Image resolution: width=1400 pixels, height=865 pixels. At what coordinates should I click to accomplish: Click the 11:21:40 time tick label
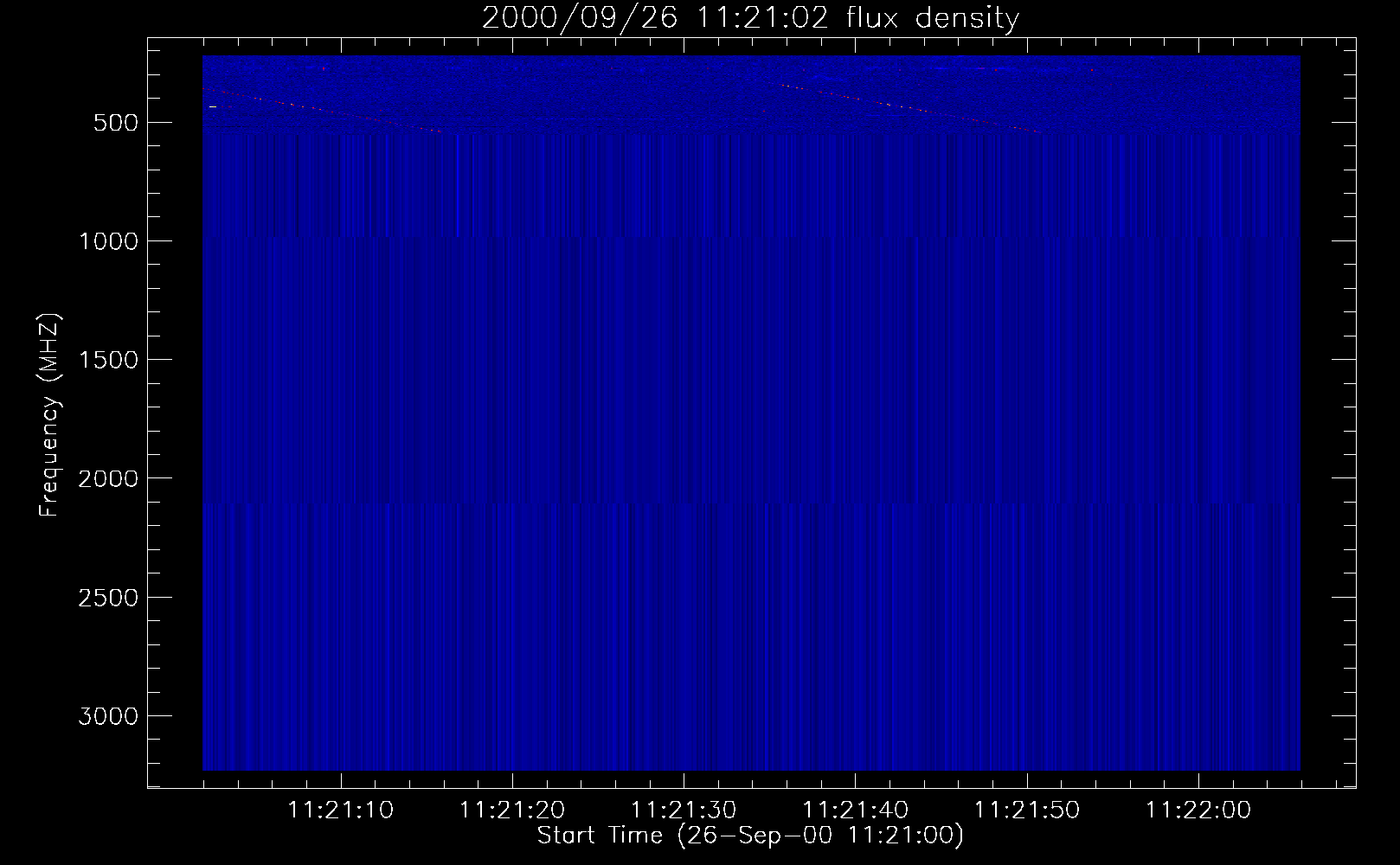[856, 811]
